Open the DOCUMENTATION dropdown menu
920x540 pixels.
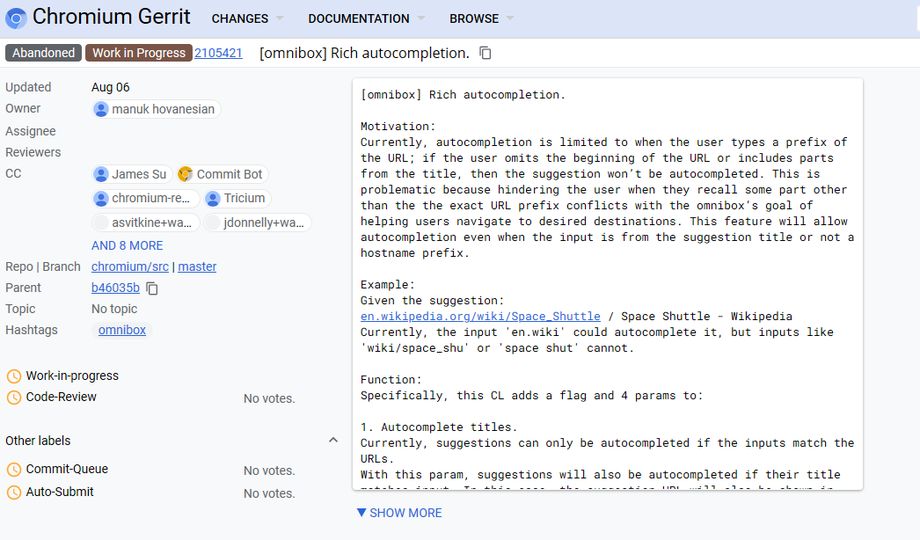click(x=366, y=19)
